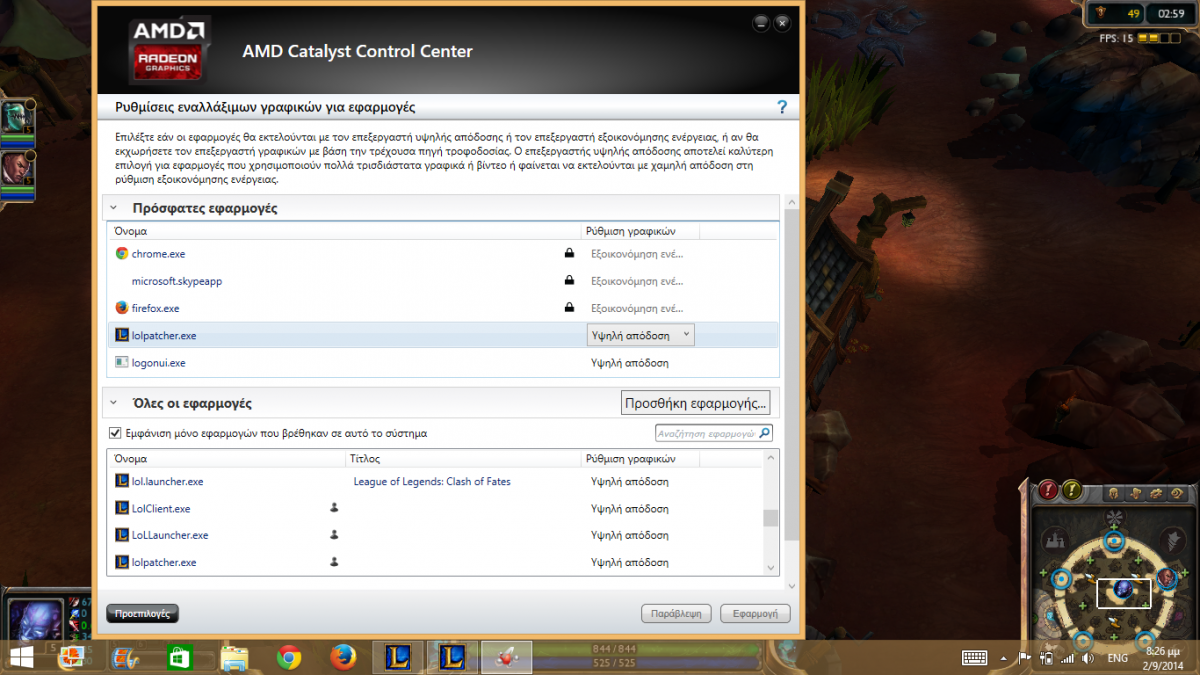Open File Explorer from the taskbar
Viewport: 1200px width, 675px height.
(234, 657)
